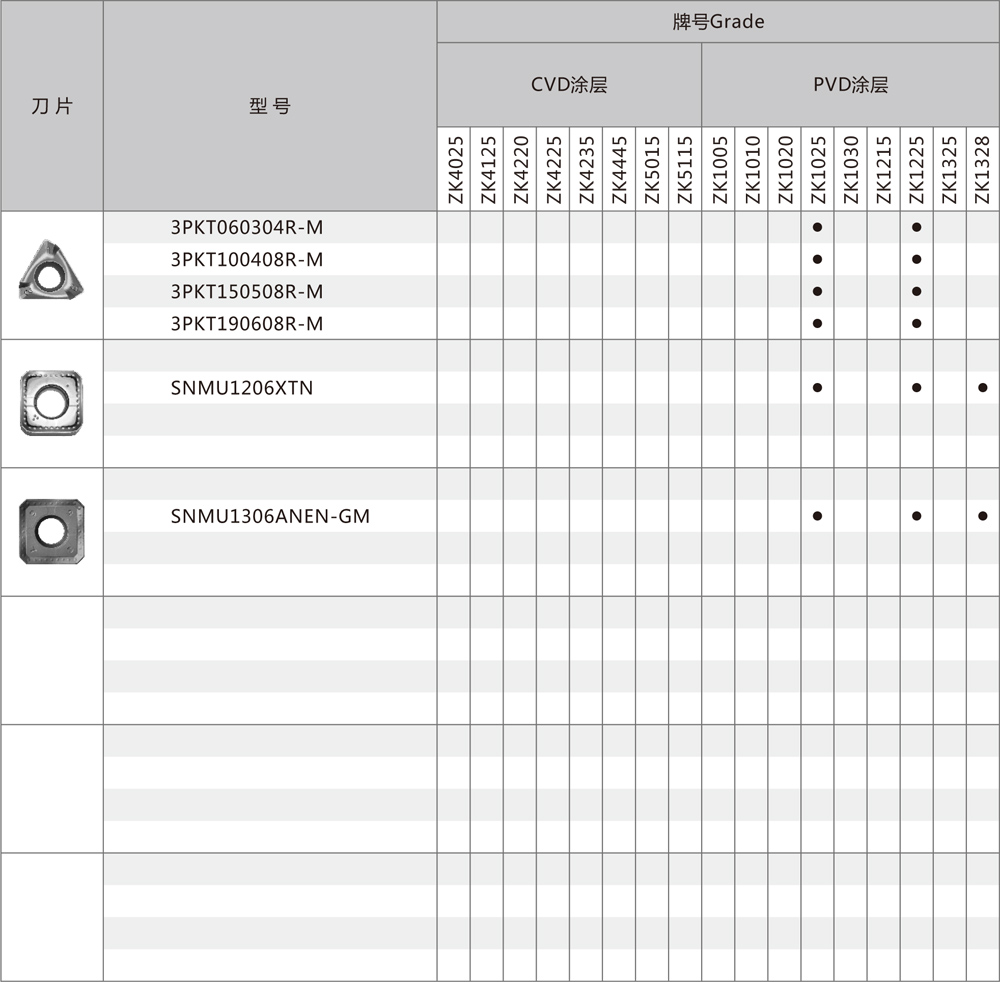
Task: Select the dot for 3PKT060304R-M under ZK1025
Action: [x=817, y=227]
